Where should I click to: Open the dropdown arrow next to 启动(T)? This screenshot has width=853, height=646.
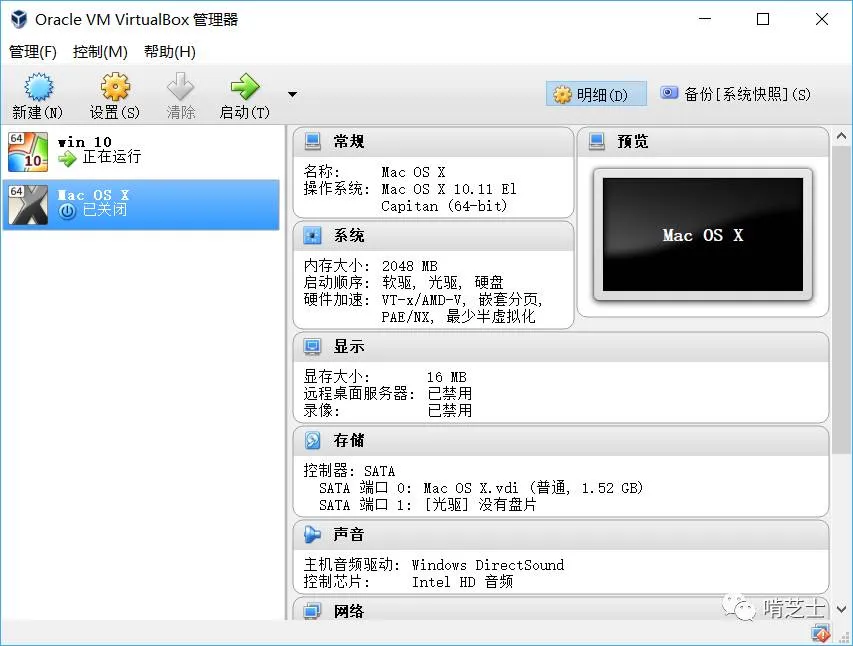coord(293,95)
